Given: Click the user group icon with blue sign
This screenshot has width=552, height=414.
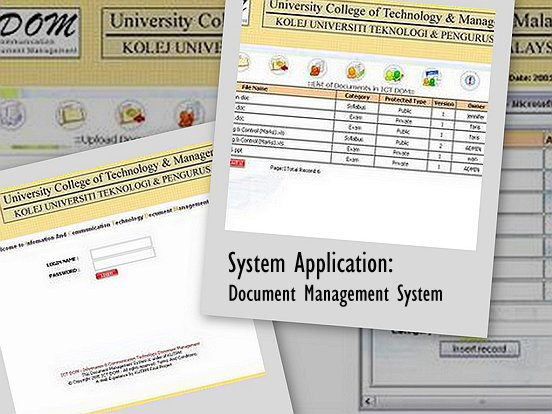Looking at the screenshot, I should click(x=431, y=78).
